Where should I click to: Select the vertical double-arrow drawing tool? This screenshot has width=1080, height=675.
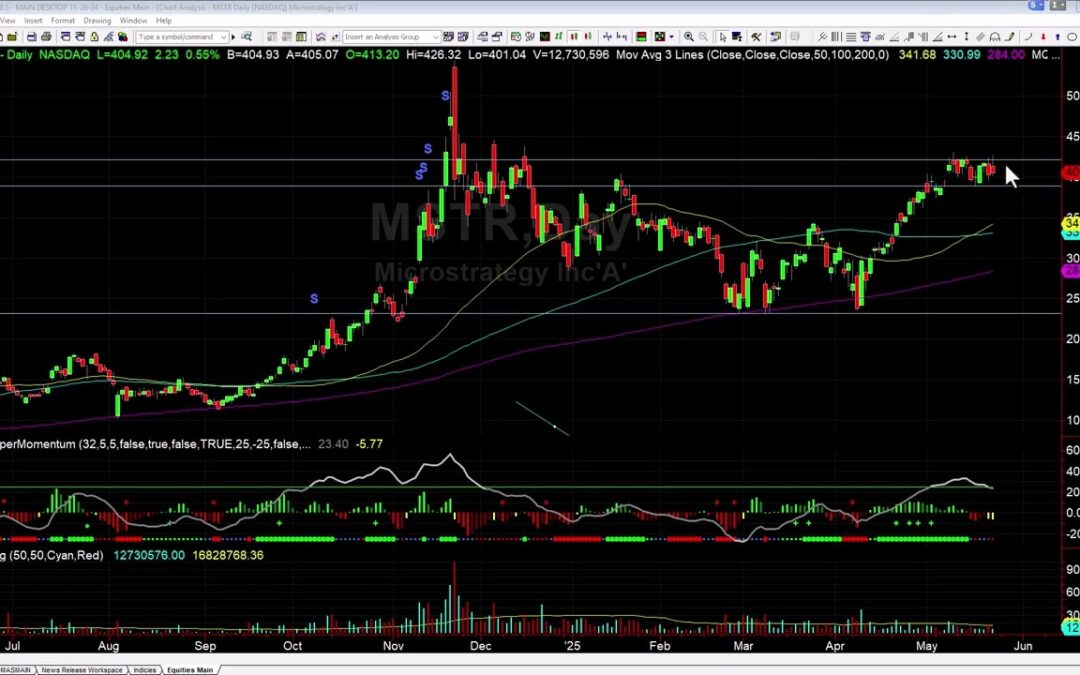coord(966,37)
